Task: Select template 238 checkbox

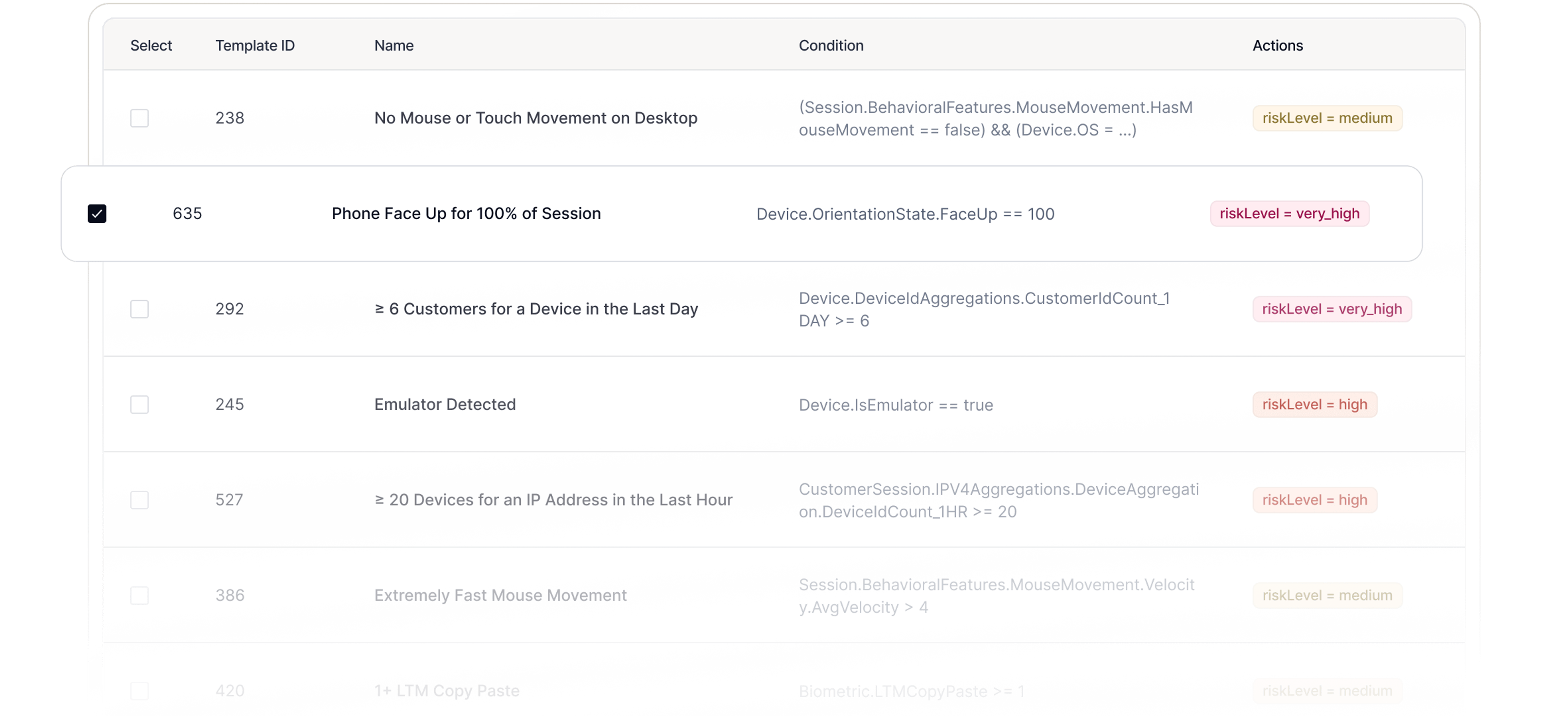Action: 139,118
